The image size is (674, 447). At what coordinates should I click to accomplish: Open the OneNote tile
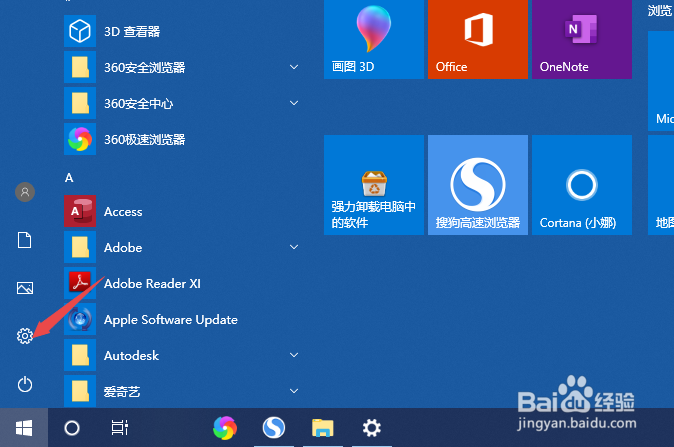[582, 40]
